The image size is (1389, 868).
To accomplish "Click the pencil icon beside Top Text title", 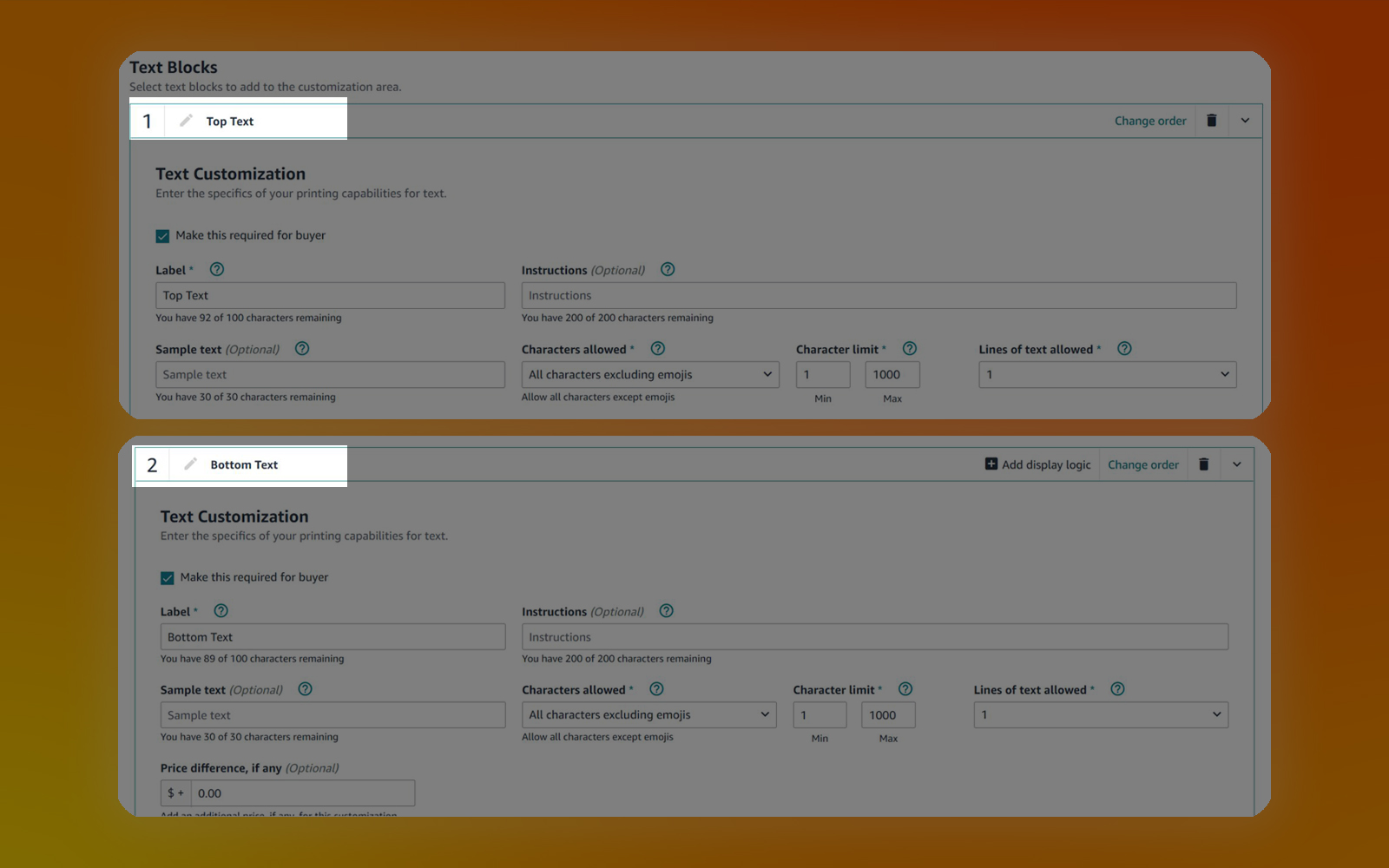I will click(186, 121).
